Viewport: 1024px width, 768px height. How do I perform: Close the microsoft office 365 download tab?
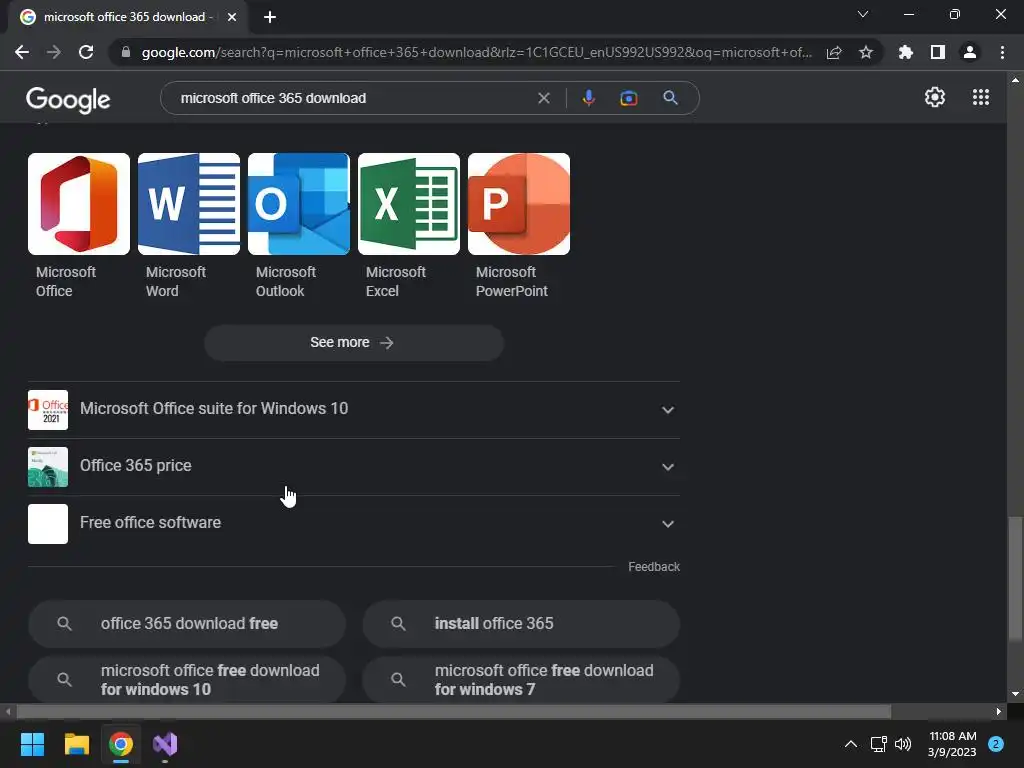tap(232, 17)
